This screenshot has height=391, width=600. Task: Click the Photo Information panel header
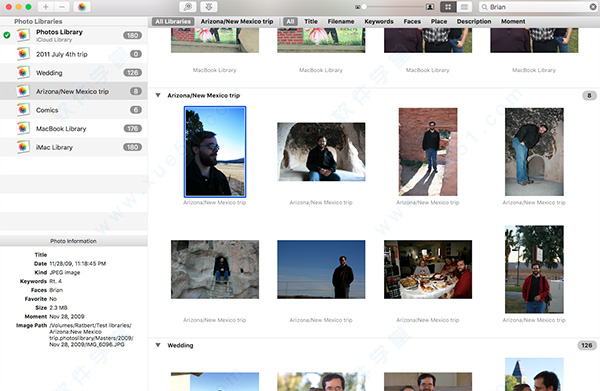pos(73,241)
